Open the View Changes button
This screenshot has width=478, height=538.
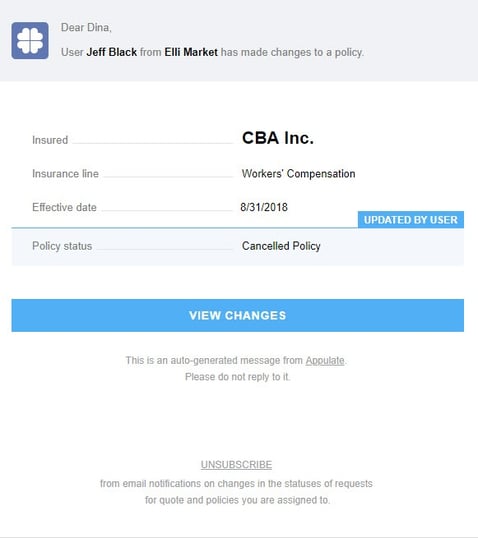tap(237, 315)
